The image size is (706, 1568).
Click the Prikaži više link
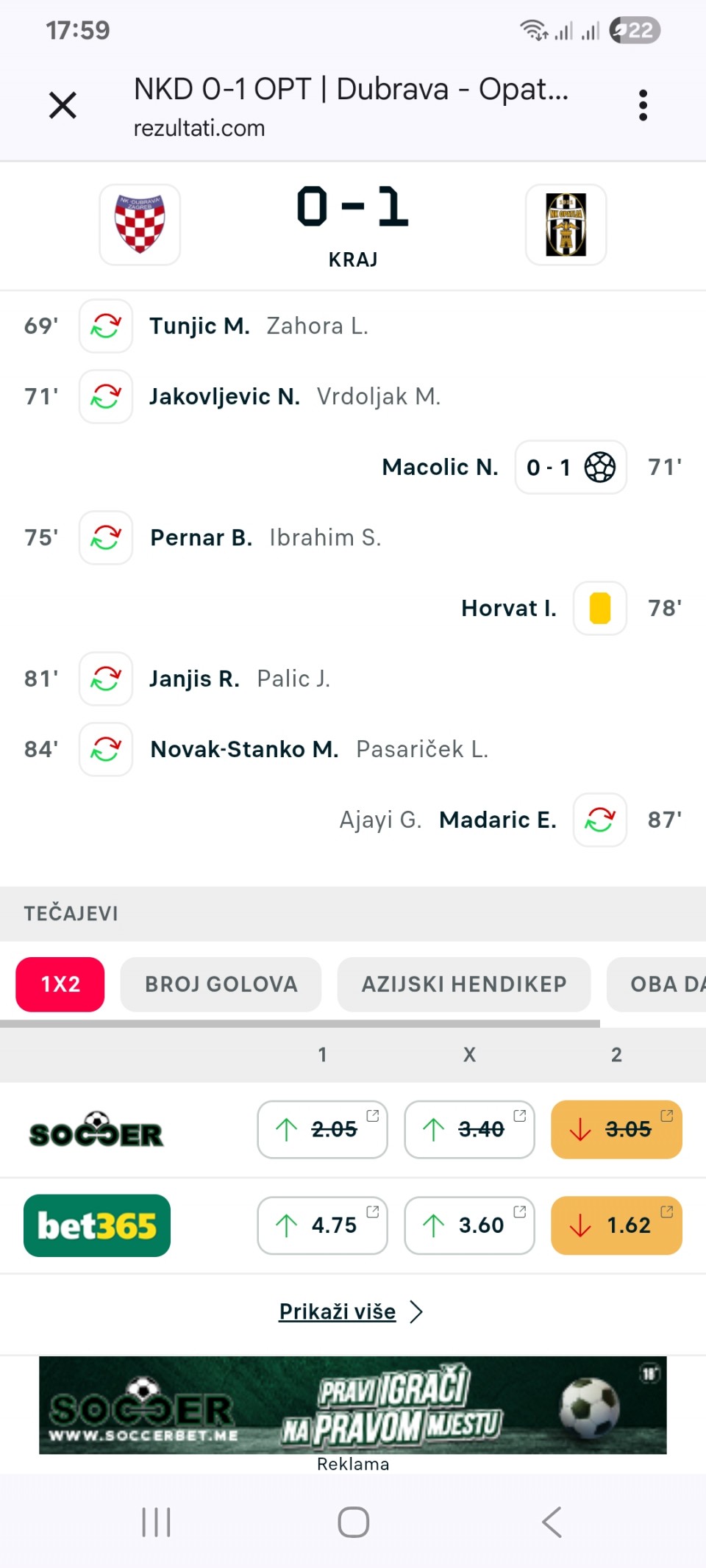tap(338, 1311)
